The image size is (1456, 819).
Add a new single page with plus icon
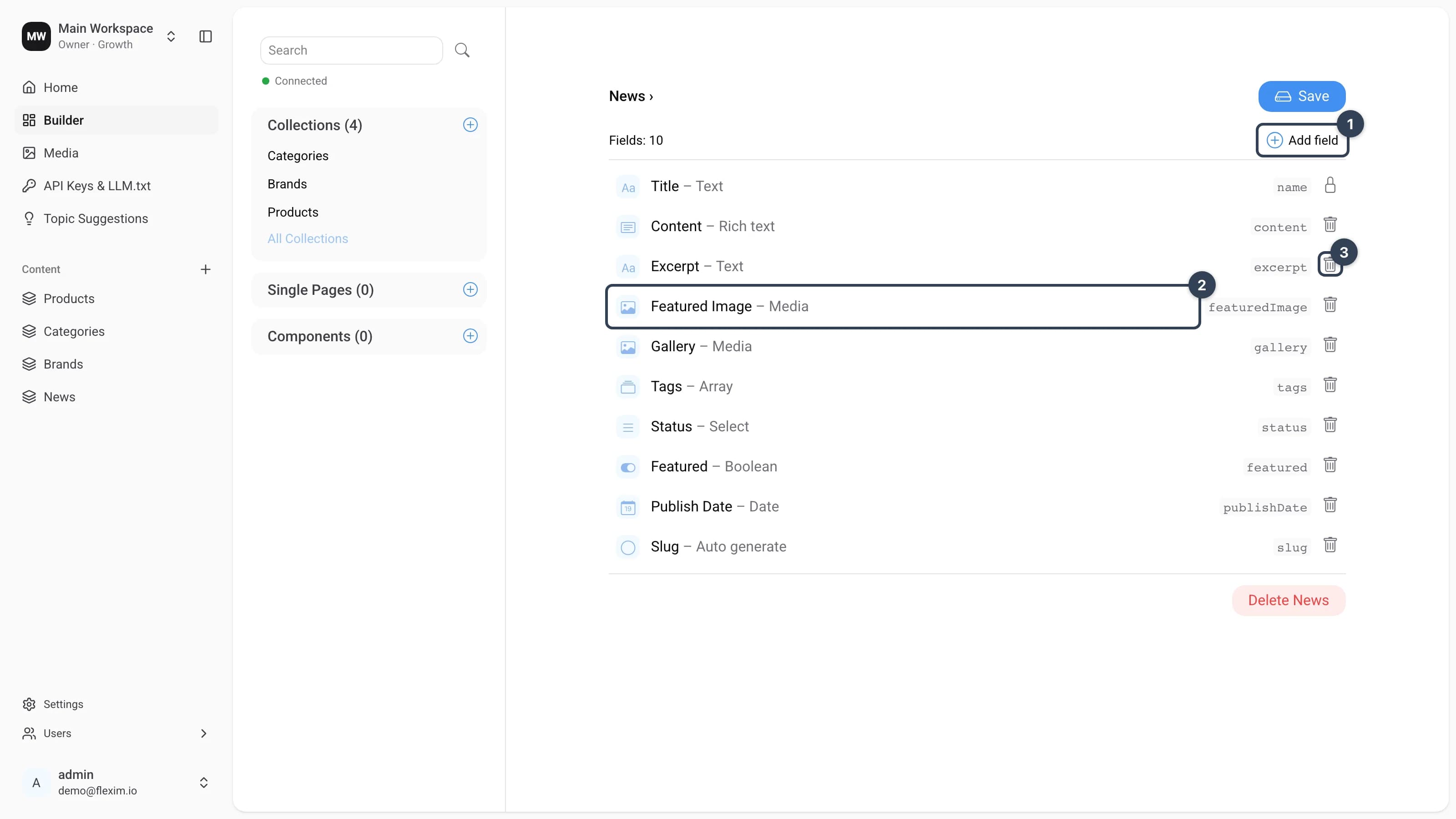click(470, 289)
